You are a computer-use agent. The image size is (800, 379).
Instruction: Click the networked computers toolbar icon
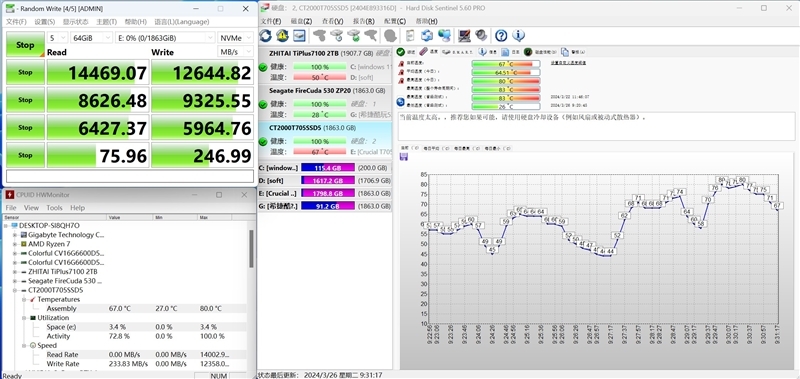(x=444, y=35)
